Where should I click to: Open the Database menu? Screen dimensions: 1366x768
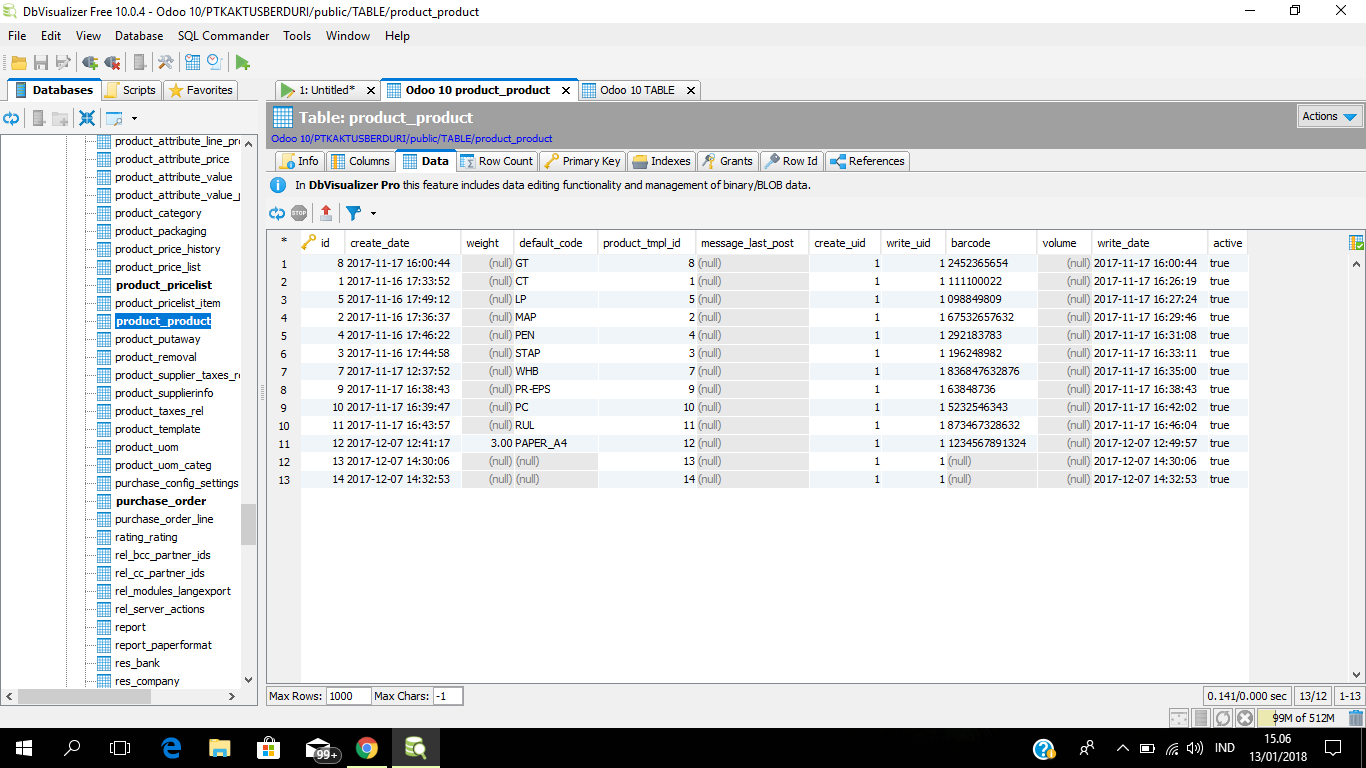[139, 36]
